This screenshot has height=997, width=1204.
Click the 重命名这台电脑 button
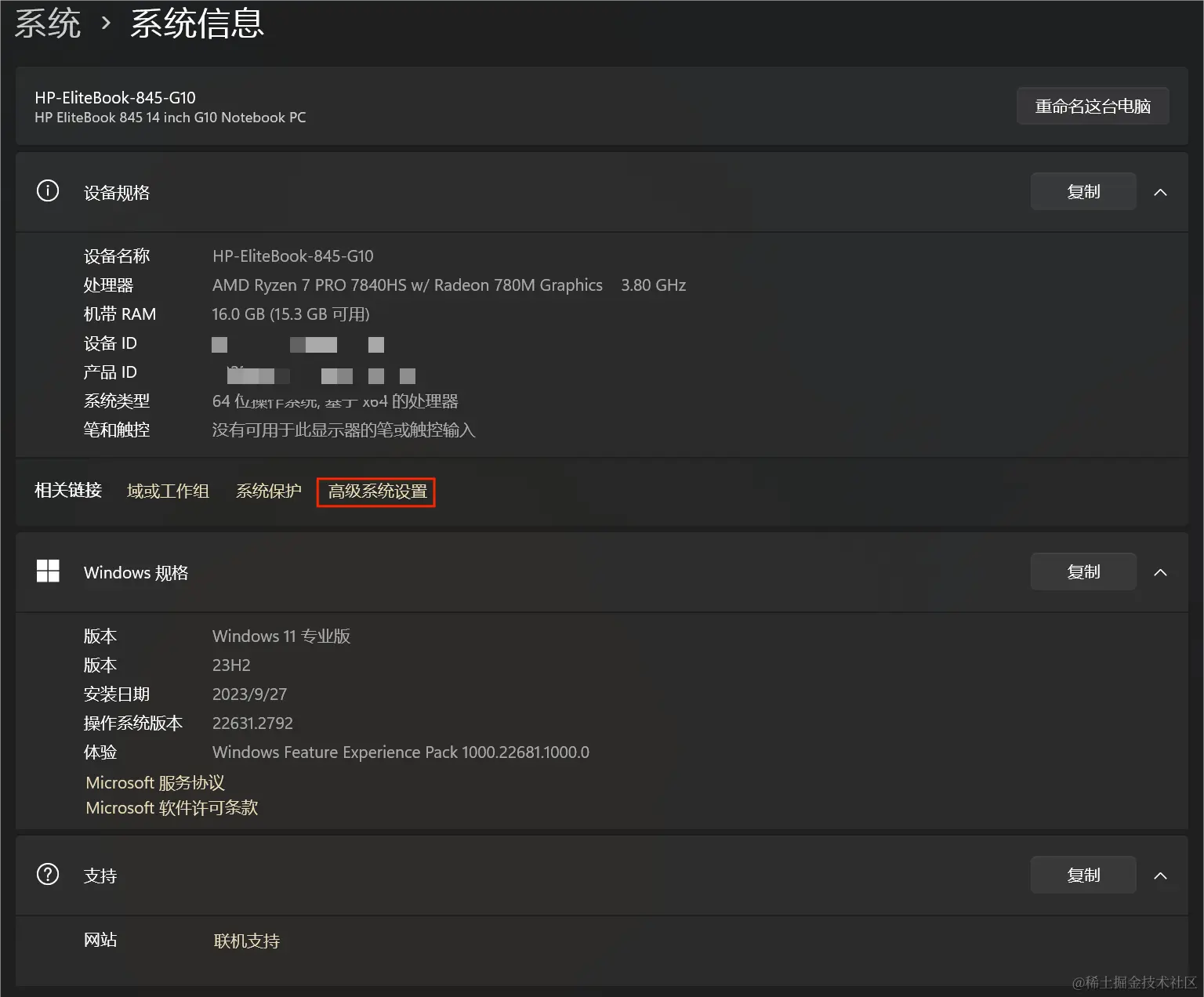[x=1093, y=106]
